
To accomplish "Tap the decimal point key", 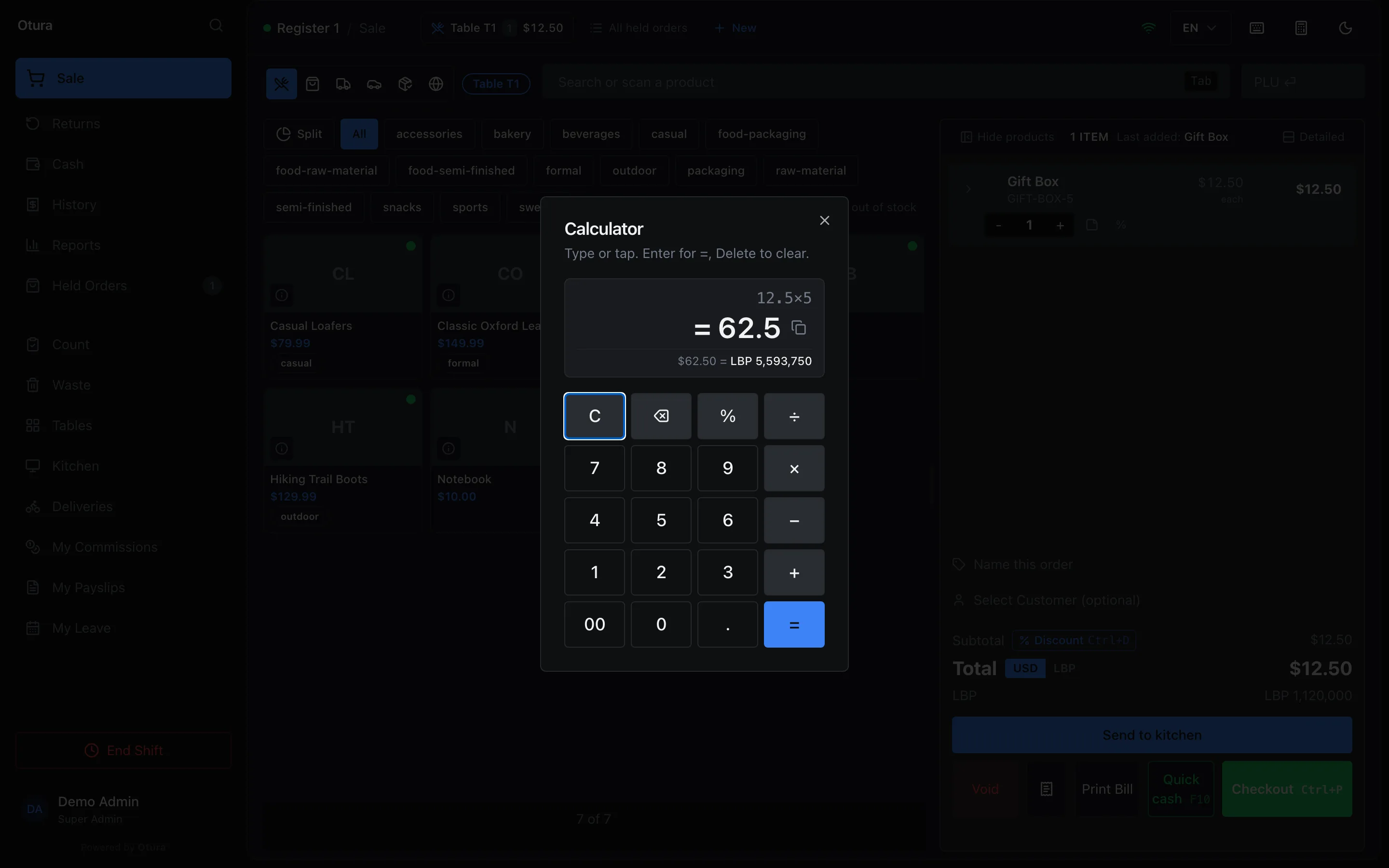I will click(x=728, y=624).
